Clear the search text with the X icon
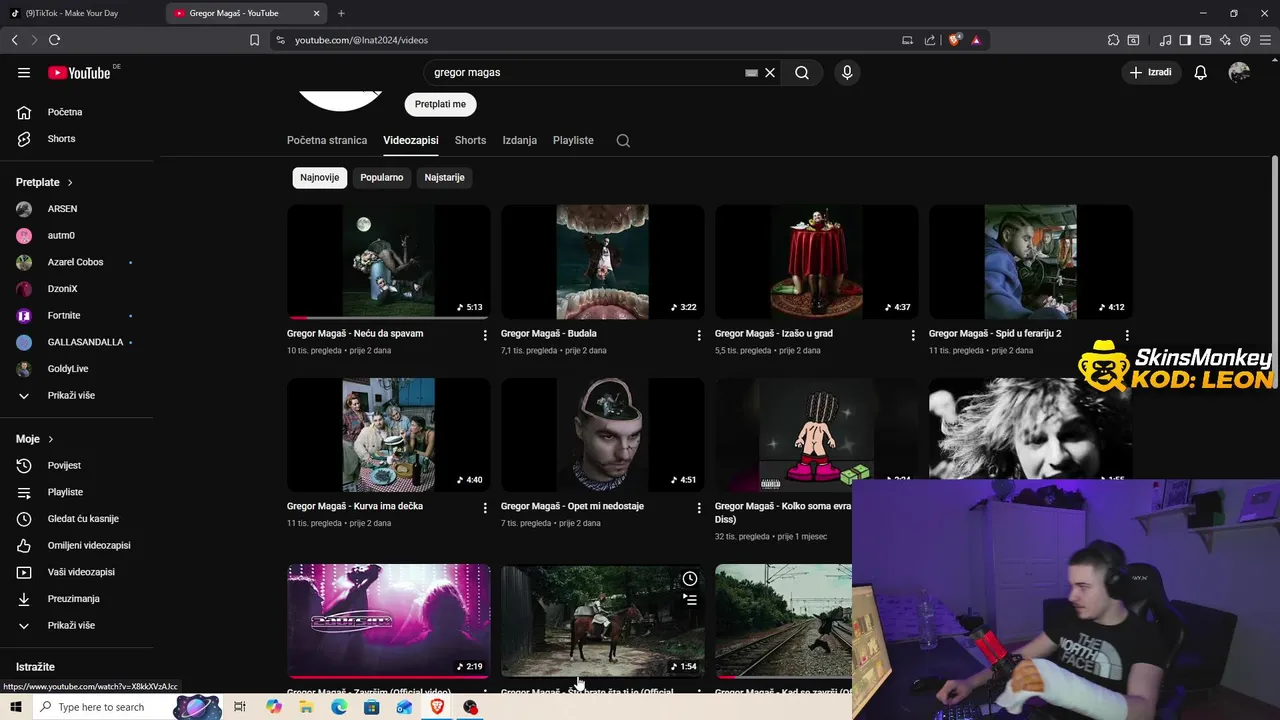This screenshot has height=720, width=1280. point(770,72)
